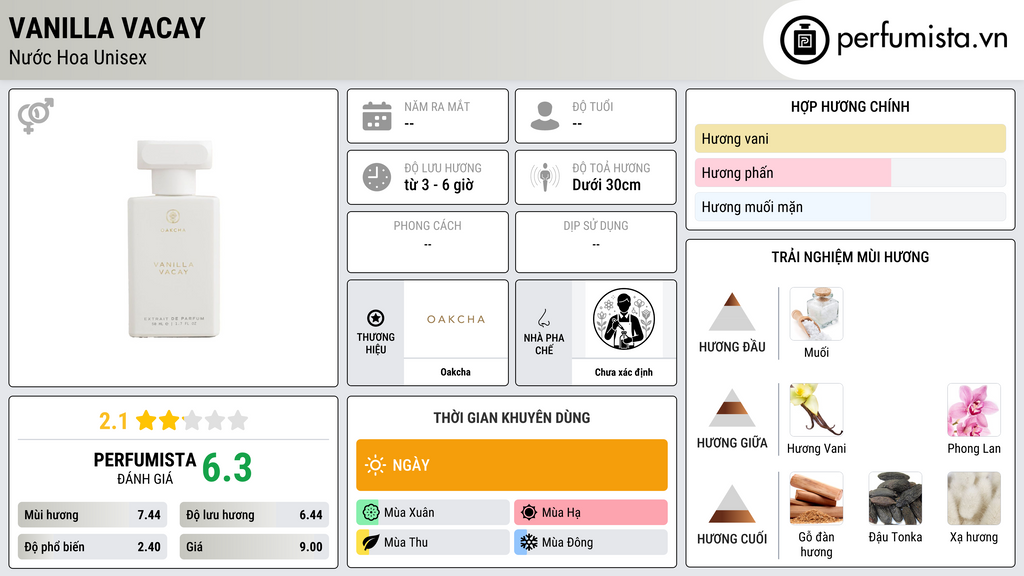
Task: Open the Vanilla Vacay bottle image
Action: 174,238
